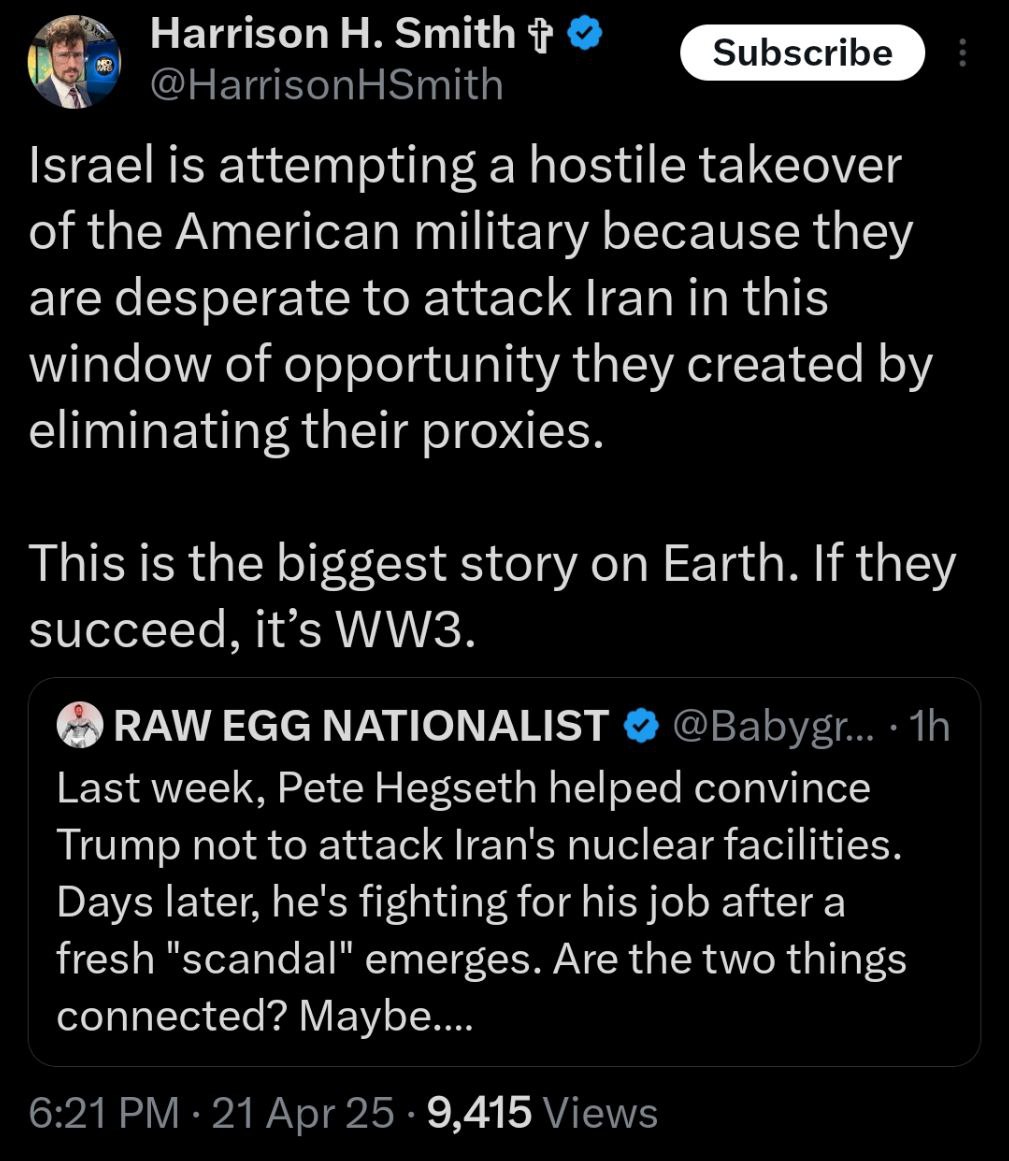Open the RAW EGG NATIONALIST display name
This screenshot has height=1161, width=1009.
coord(361,725)
